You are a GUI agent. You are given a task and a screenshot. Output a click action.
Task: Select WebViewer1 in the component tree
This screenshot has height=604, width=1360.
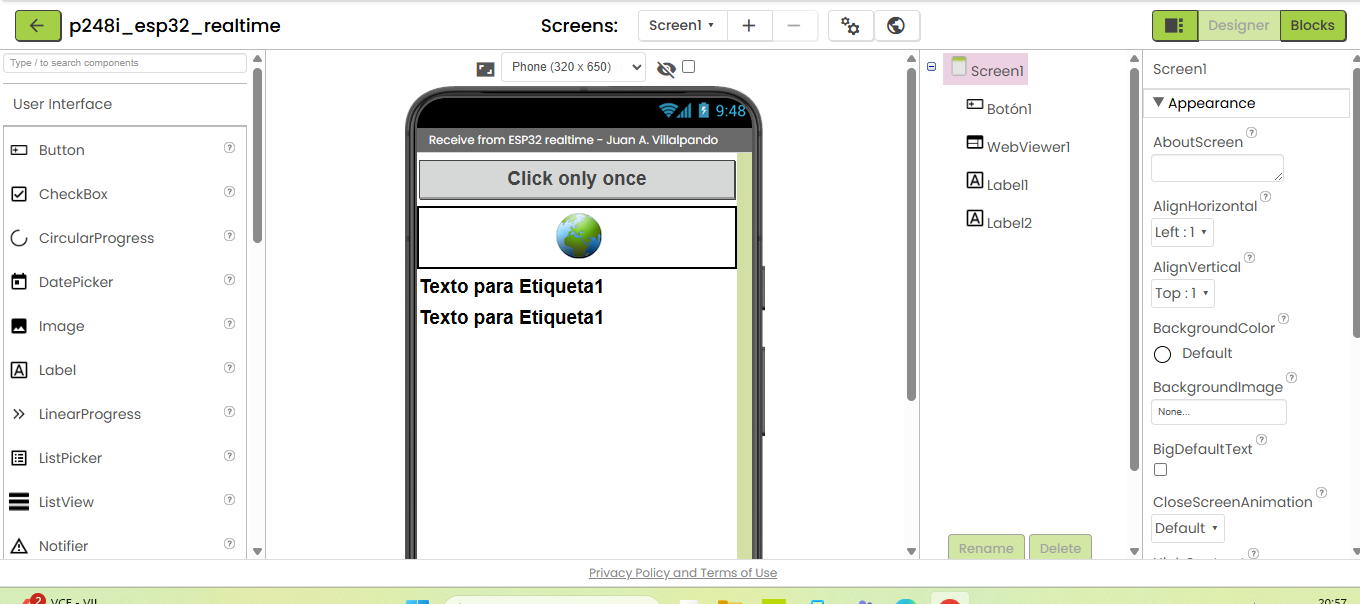click(1028, 147)
